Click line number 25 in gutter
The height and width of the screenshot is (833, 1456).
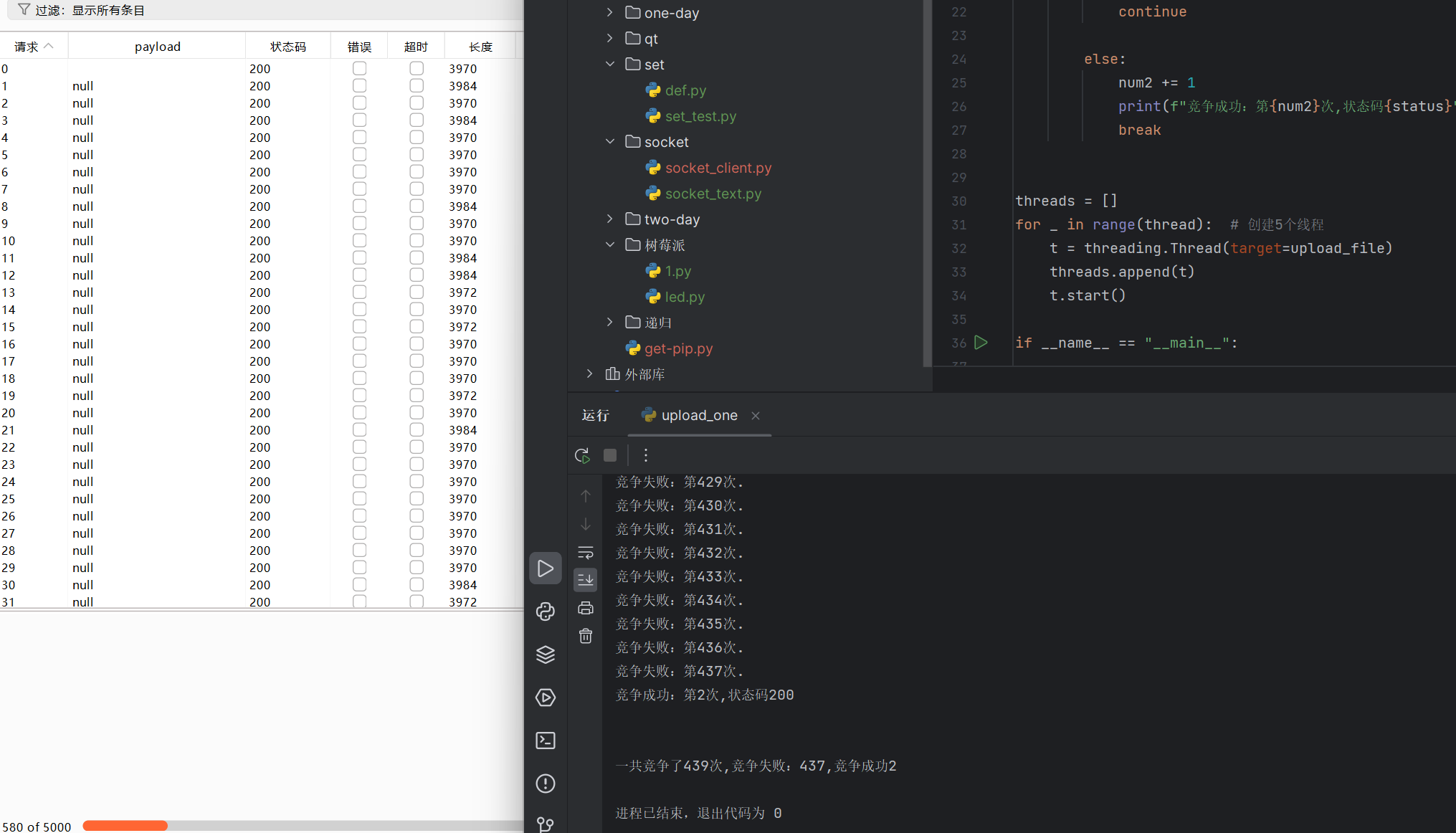tap(958, 82)
